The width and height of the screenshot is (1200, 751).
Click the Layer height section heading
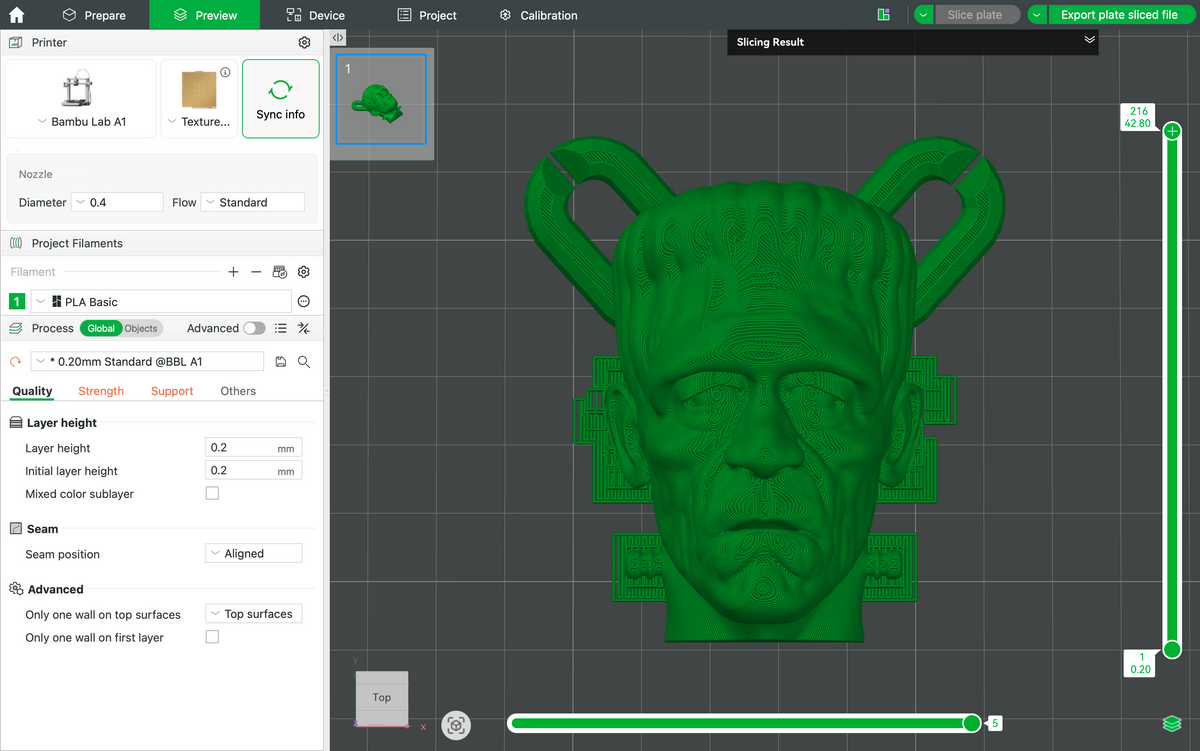[62, 423]
